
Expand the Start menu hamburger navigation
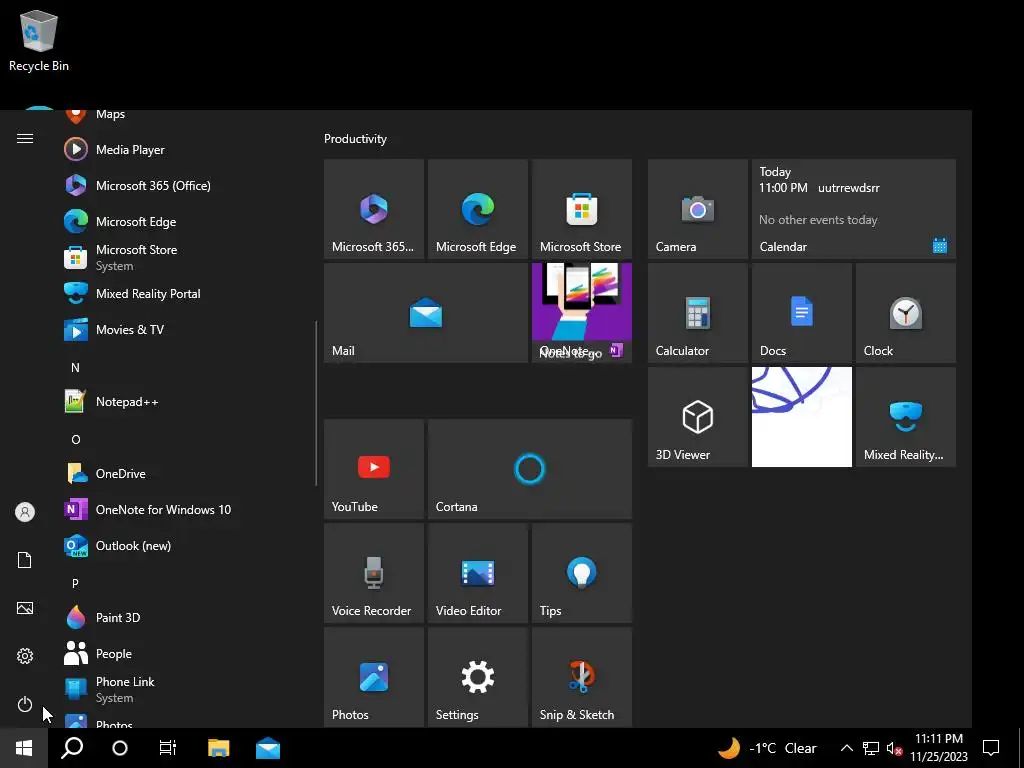tap(25, 138)
